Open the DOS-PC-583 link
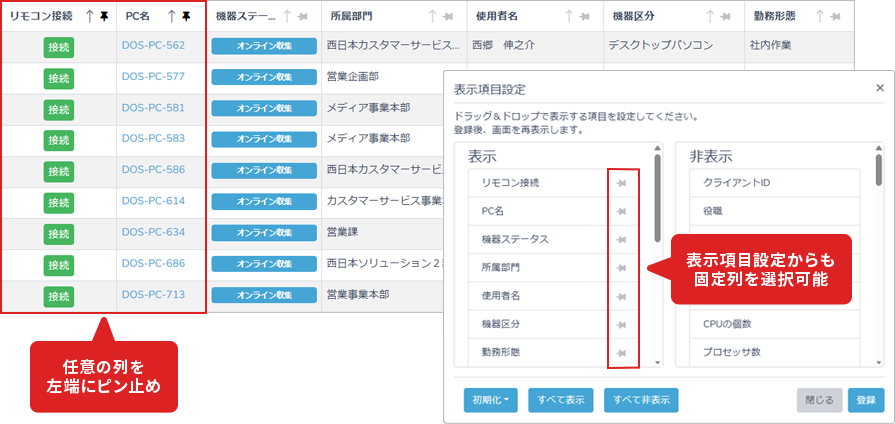The height and width of the screenshot is (424, 895). [153, 138]
